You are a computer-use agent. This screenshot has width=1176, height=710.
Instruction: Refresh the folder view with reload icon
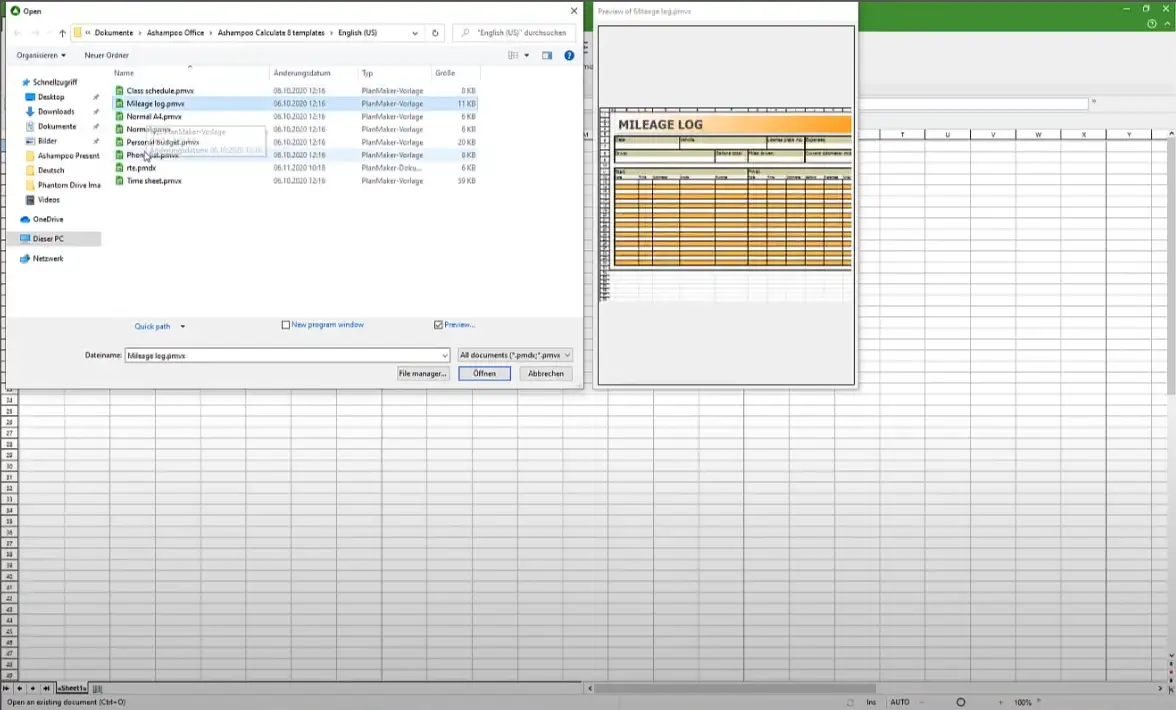pos(435,33)
